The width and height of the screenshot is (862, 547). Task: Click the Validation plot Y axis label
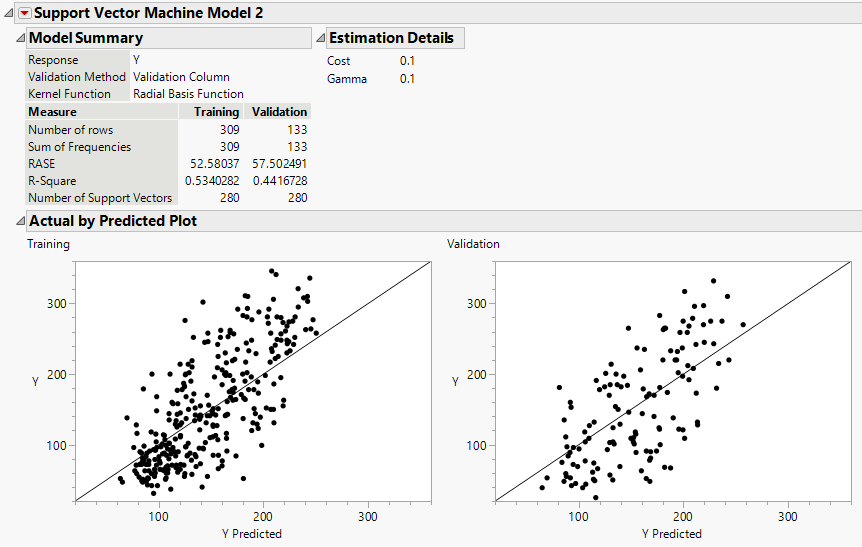(x=456, y=380)
